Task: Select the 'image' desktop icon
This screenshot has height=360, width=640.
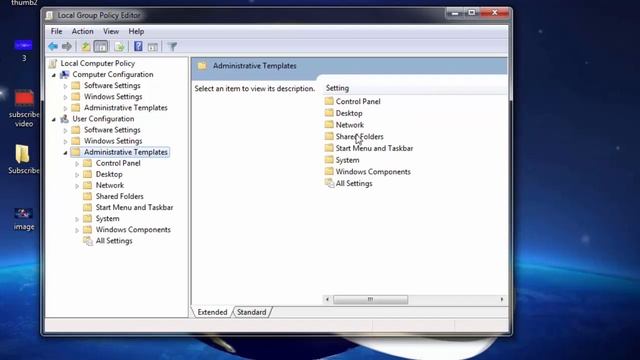Action: click(x=24, y=219)
